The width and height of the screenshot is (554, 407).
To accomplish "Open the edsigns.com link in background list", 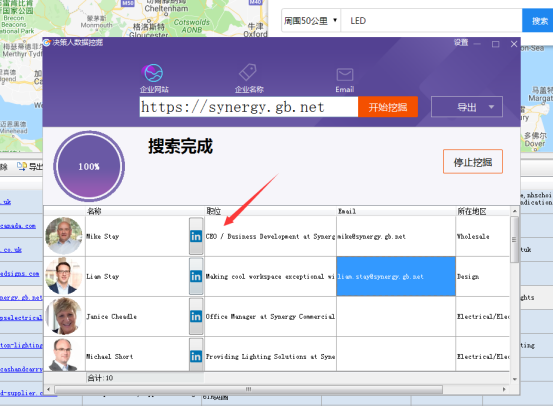I will pos(19,273).
